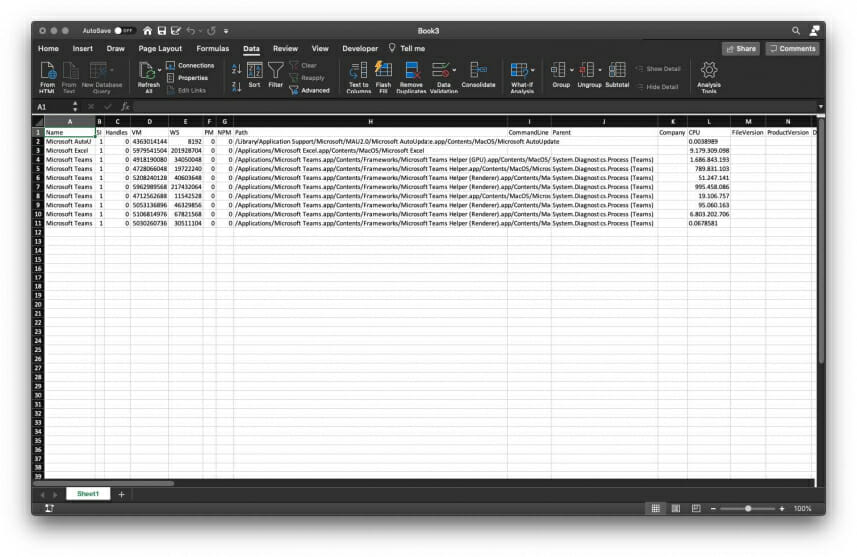The width and height of the screenshot is (857, 557).
Task: Click the zoom out minus button
Action: 713,508
